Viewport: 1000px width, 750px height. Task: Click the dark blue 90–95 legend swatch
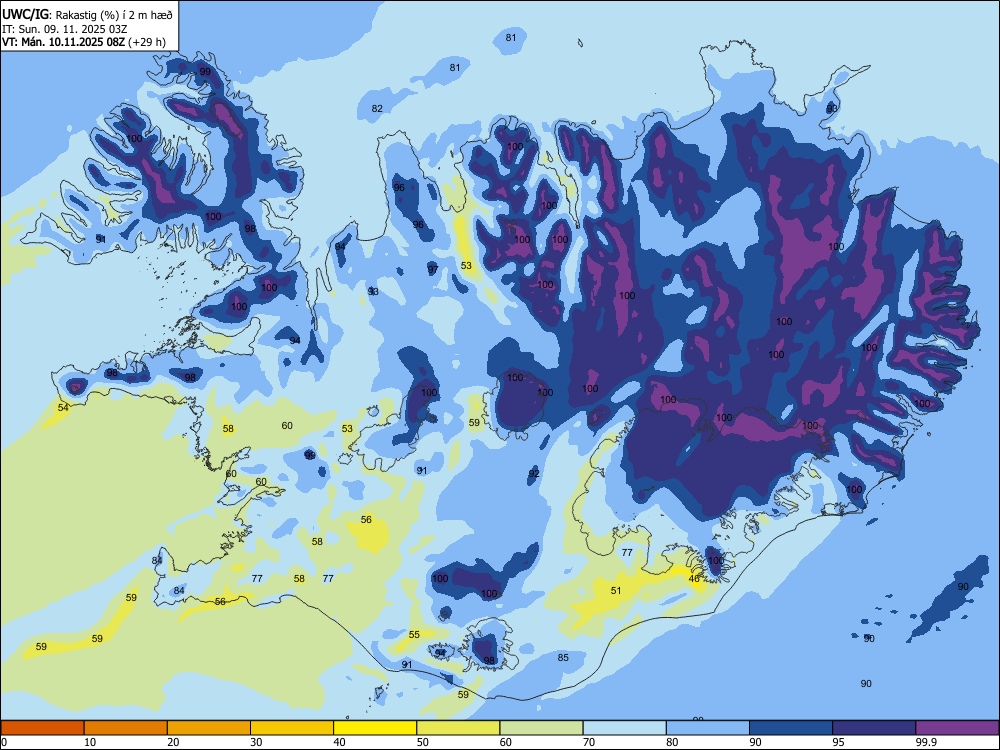click(x=791, y=728)
